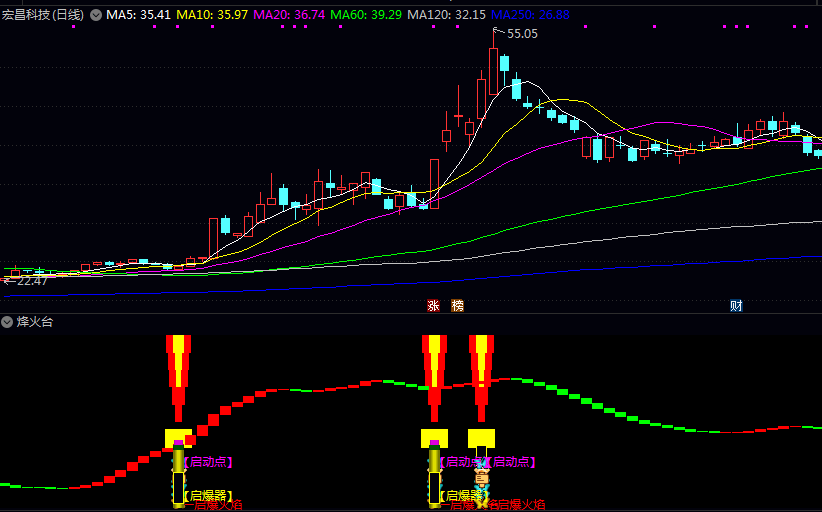
Task: Click the MA10: 35.97 moving average label
Action: 212,15
